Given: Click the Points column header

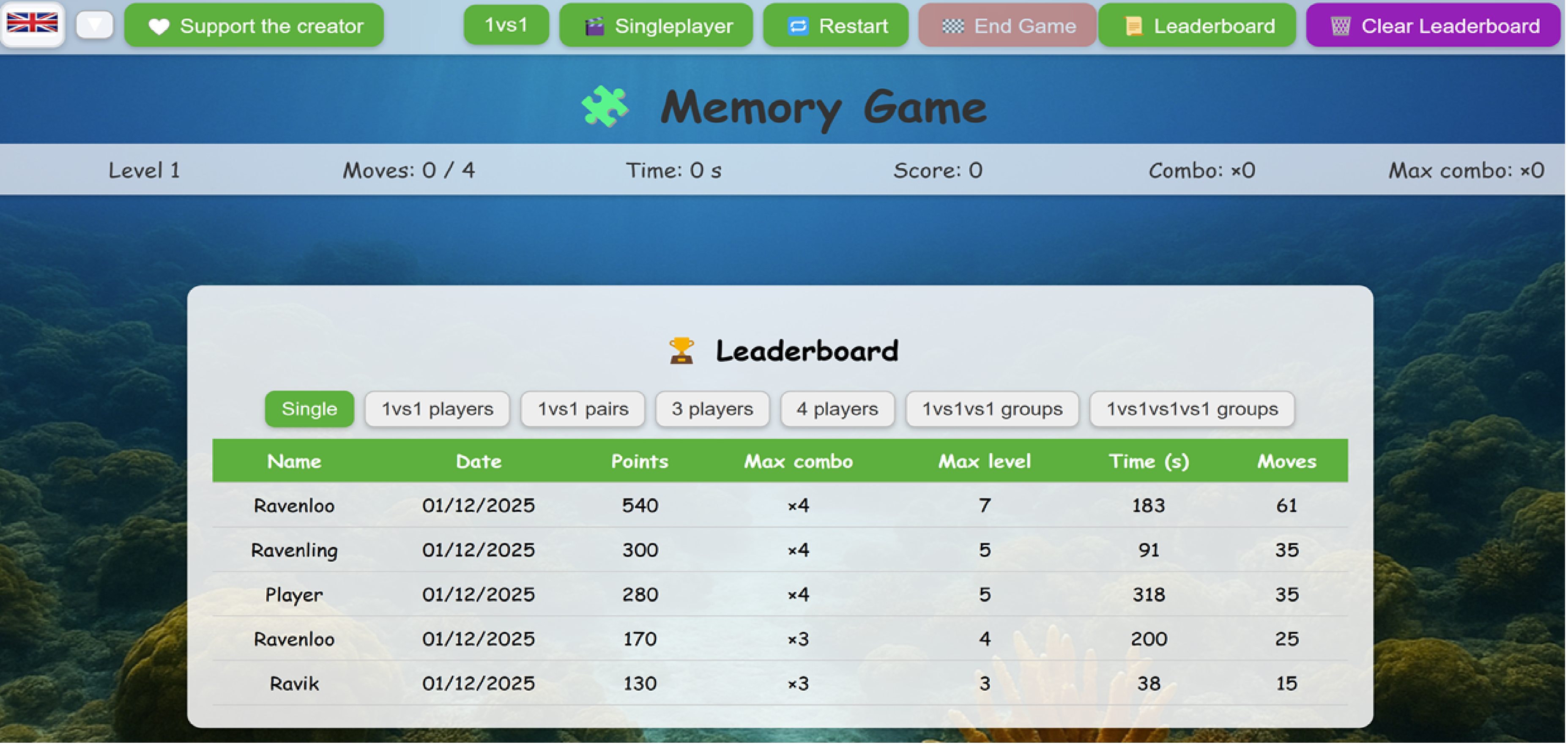Looking at the screenshot, I should tap(640, 462).
